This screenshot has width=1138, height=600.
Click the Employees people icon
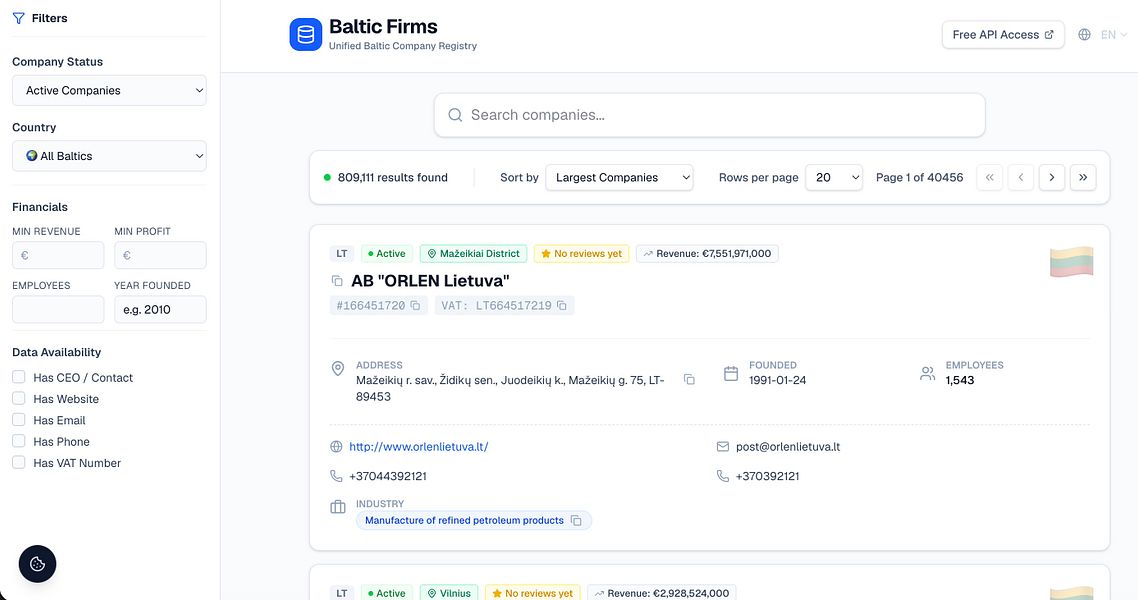coord(928,374)
